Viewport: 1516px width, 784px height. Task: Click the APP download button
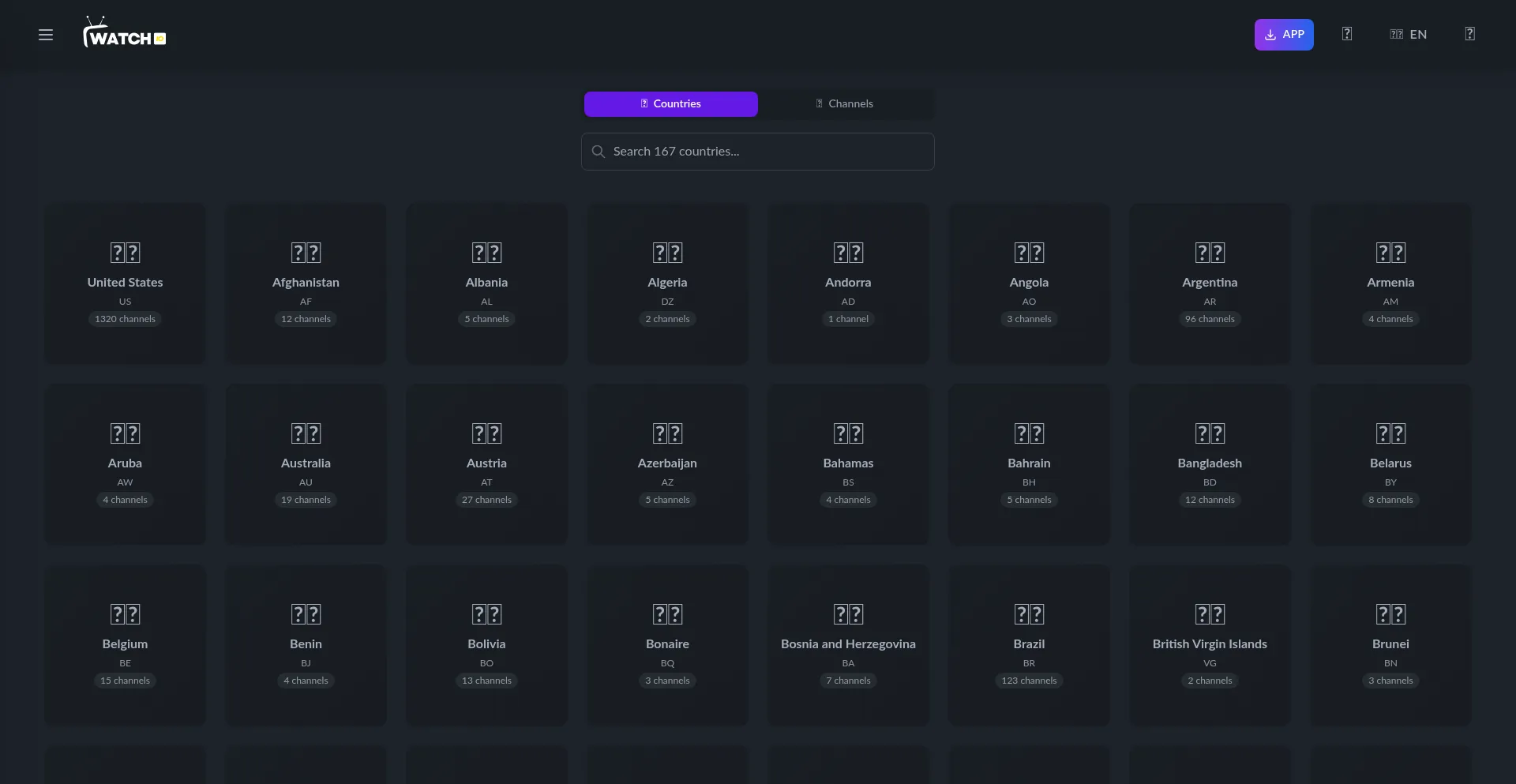coord(1284,35)
